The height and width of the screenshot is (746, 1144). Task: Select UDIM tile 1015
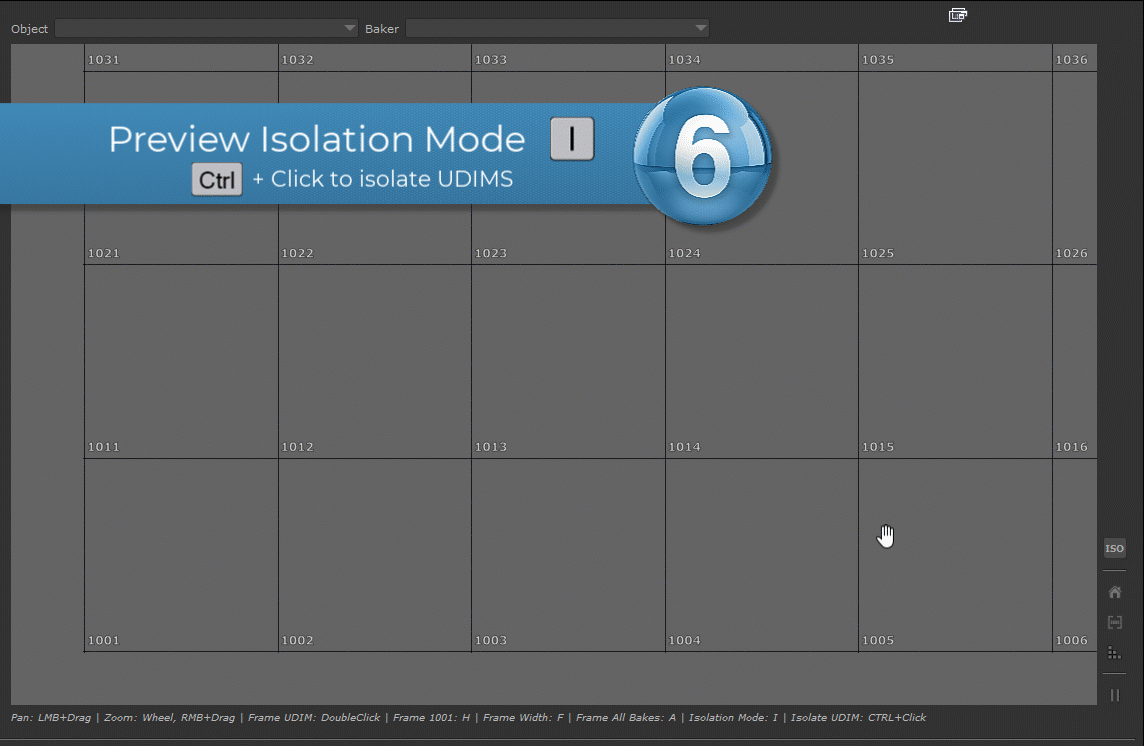955,361
